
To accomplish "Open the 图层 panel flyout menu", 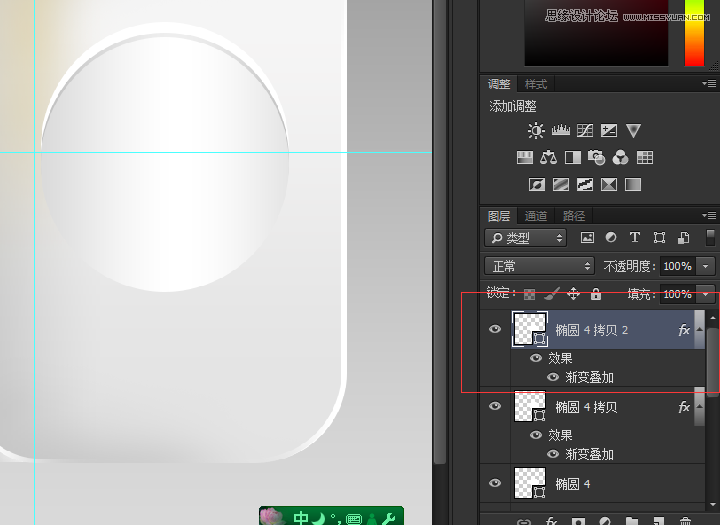I will (709, 215).
